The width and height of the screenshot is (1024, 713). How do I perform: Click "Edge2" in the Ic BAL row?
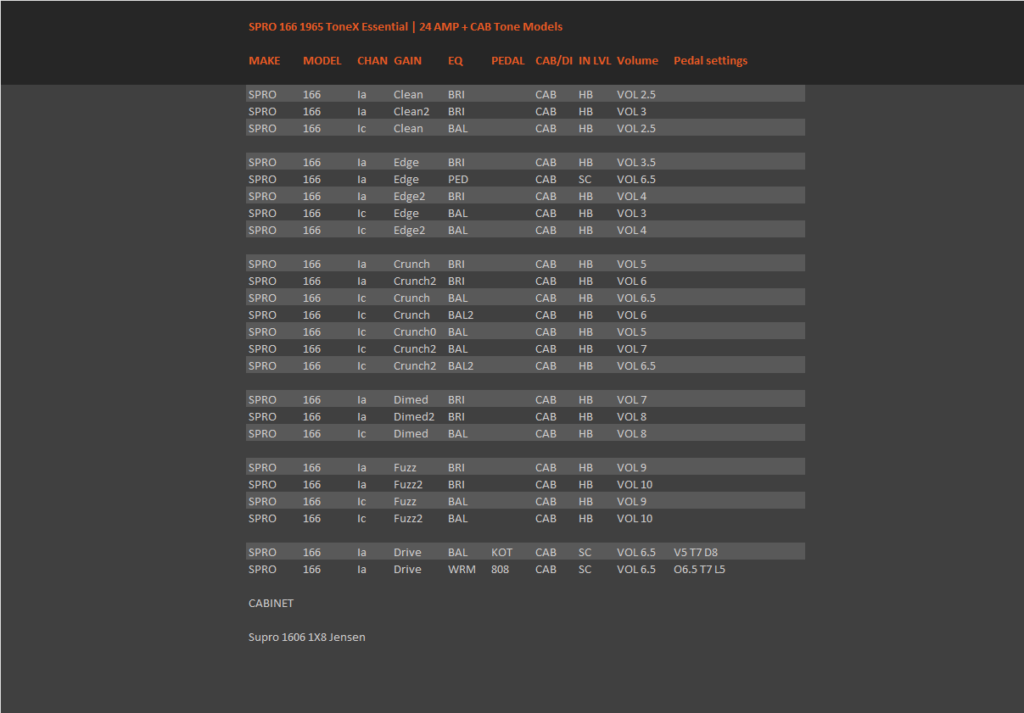point(409,230)
